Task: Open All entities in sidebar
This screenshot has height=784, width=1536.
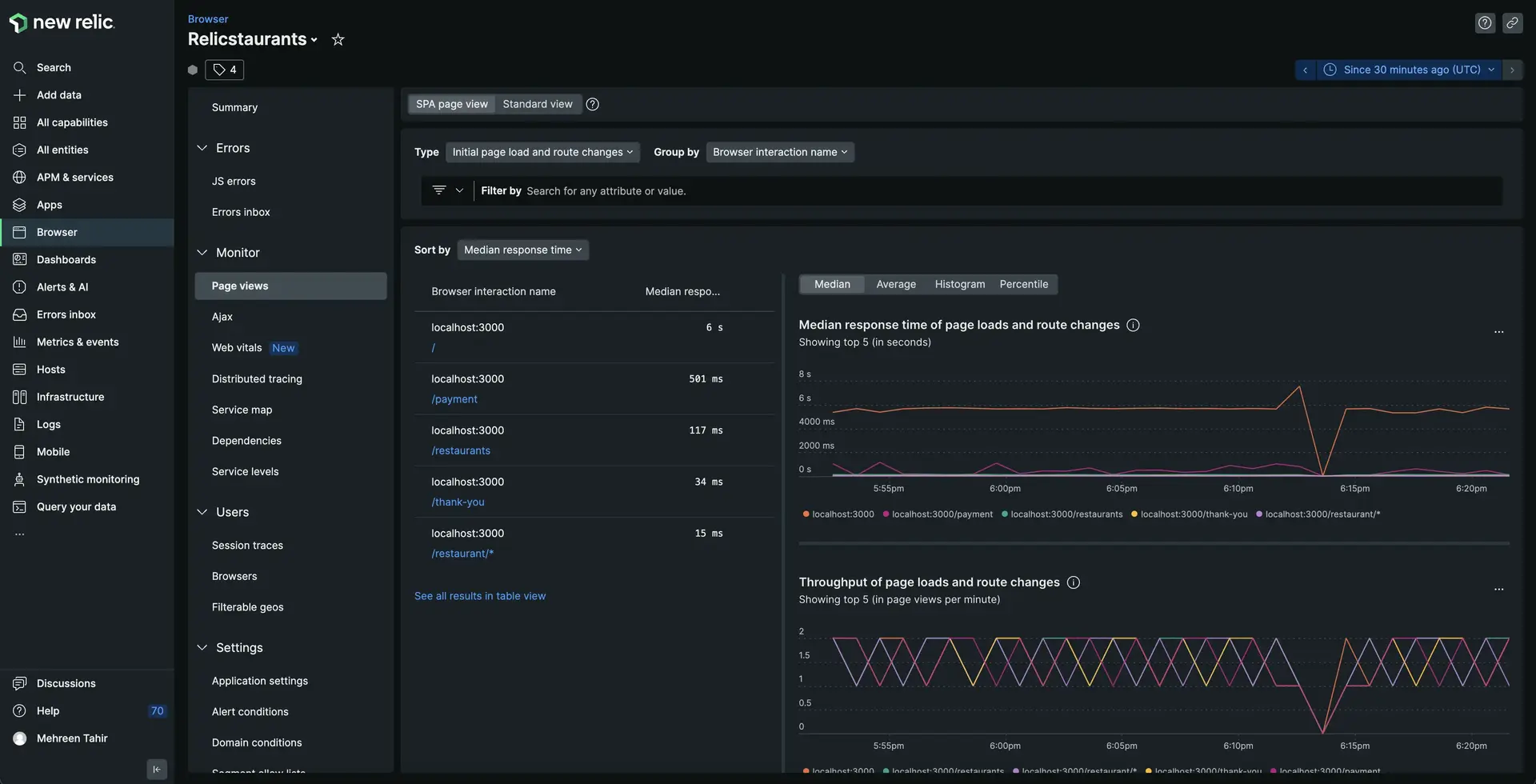Action: (x=62, y=150)
